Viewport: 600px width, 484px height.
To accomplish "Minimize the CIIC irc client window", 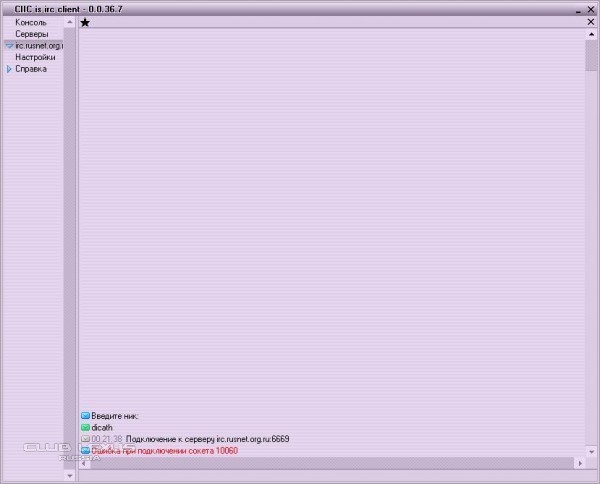I will (x=578, y=9).
